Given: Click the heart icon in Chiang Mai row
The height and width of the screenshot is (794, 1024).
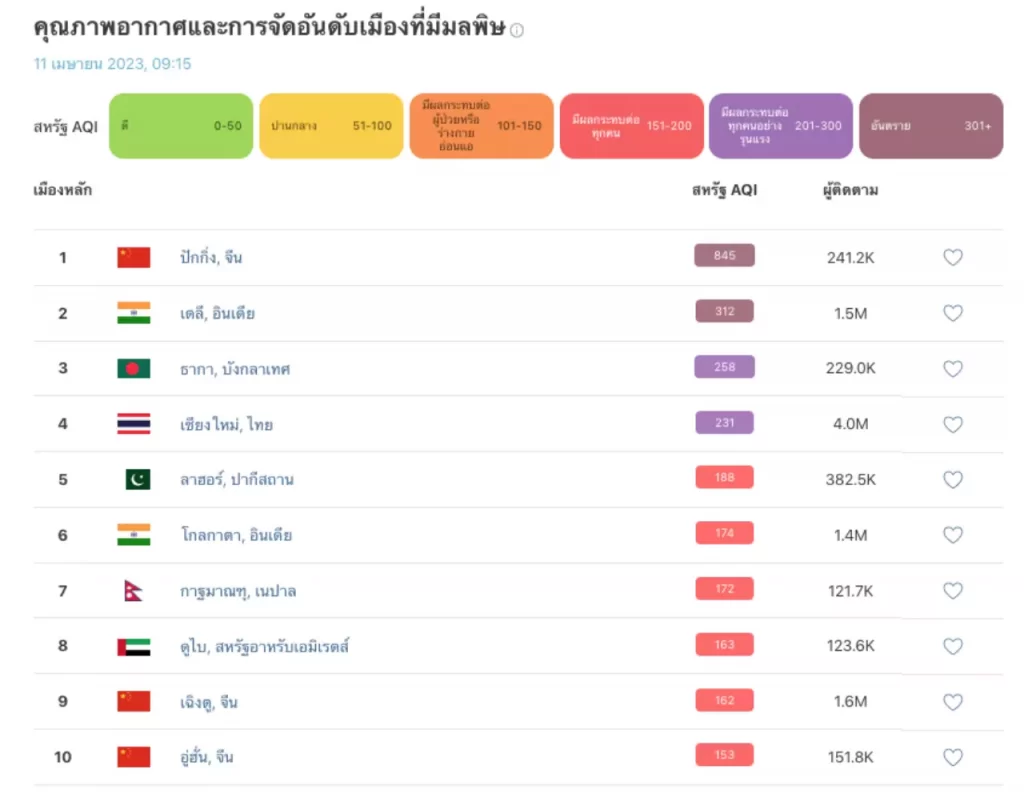Looking at the screenshot, I should pyautogui.click(x=953, y=424).
